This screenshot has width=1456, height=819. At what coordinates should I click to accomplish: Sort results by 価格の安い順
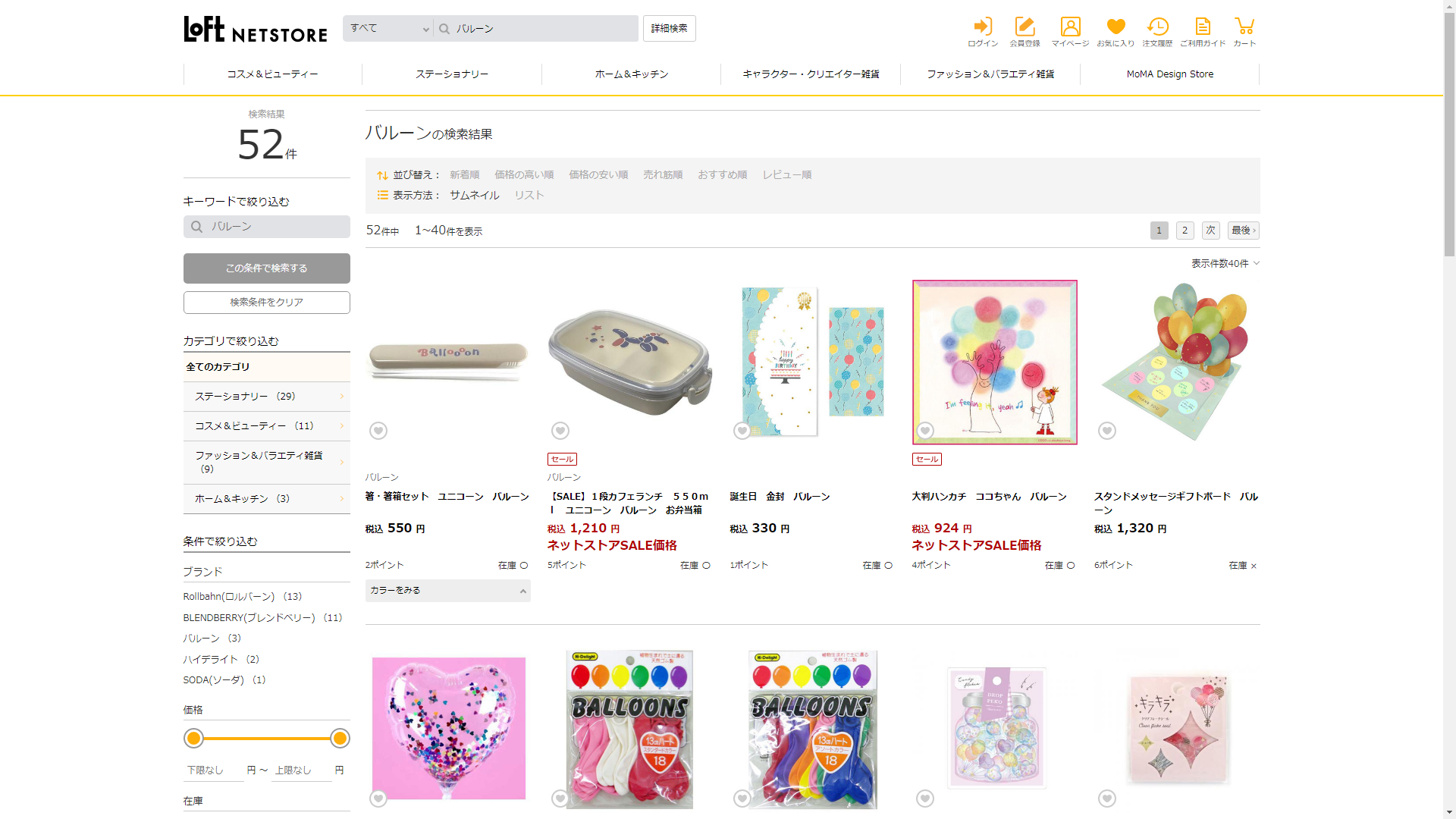click(x=598, y=174)
